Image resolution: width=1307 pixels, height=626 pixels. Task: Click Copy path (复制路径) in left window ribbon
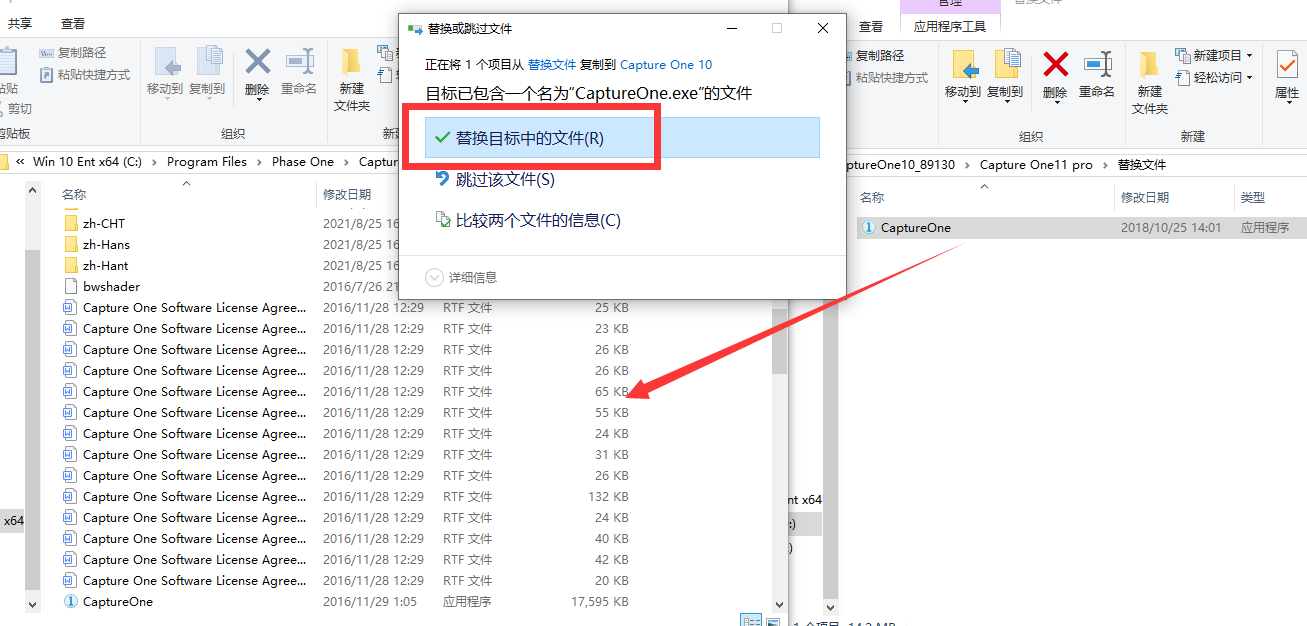click(73, 53)
